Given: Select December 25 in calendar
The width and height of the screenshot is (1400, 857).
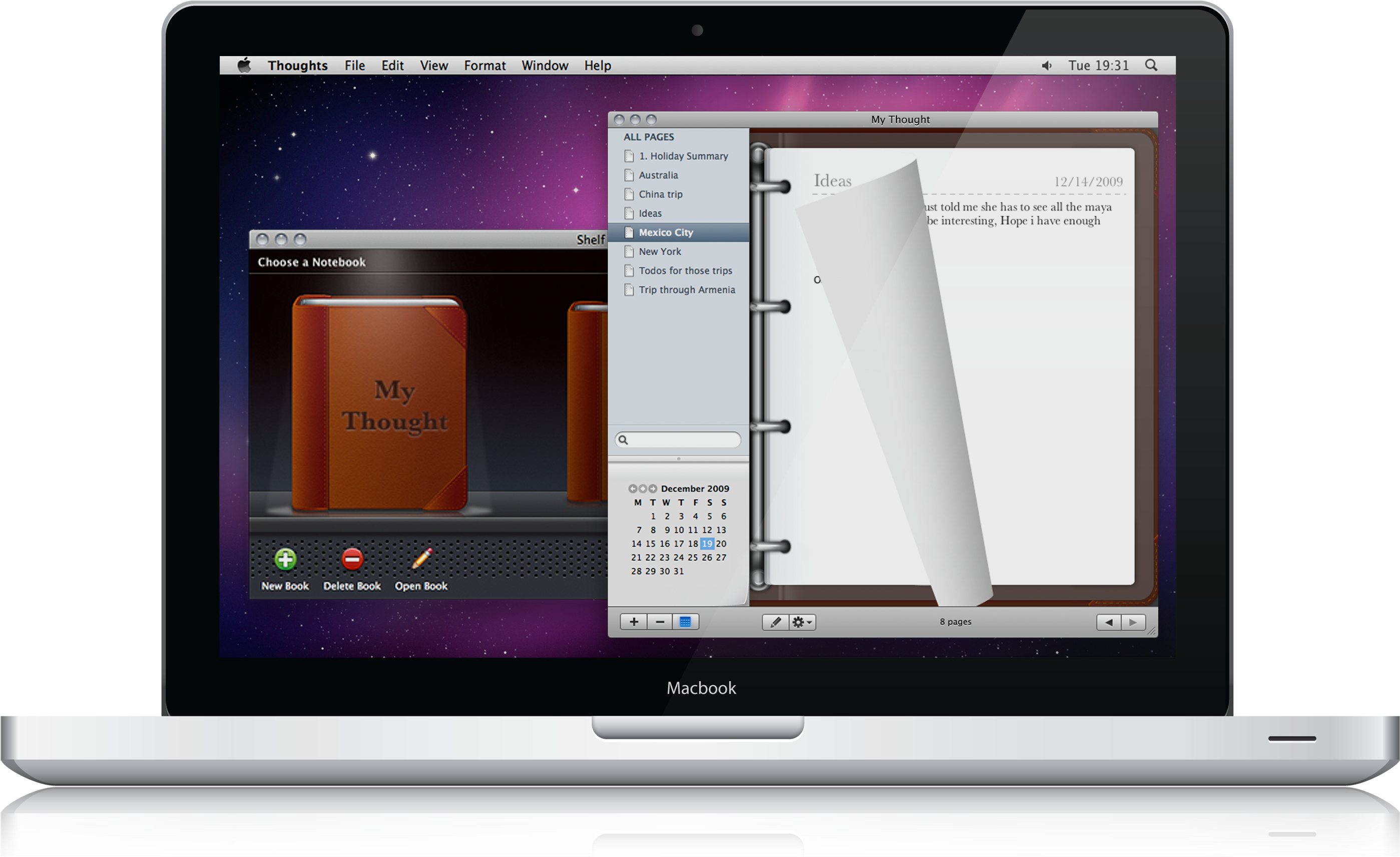Looking at the screenshot, I should [693, 558].
